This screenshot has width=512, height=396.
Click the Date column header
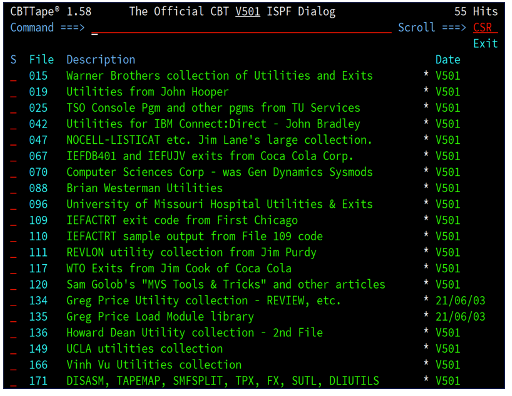point(448,60)
